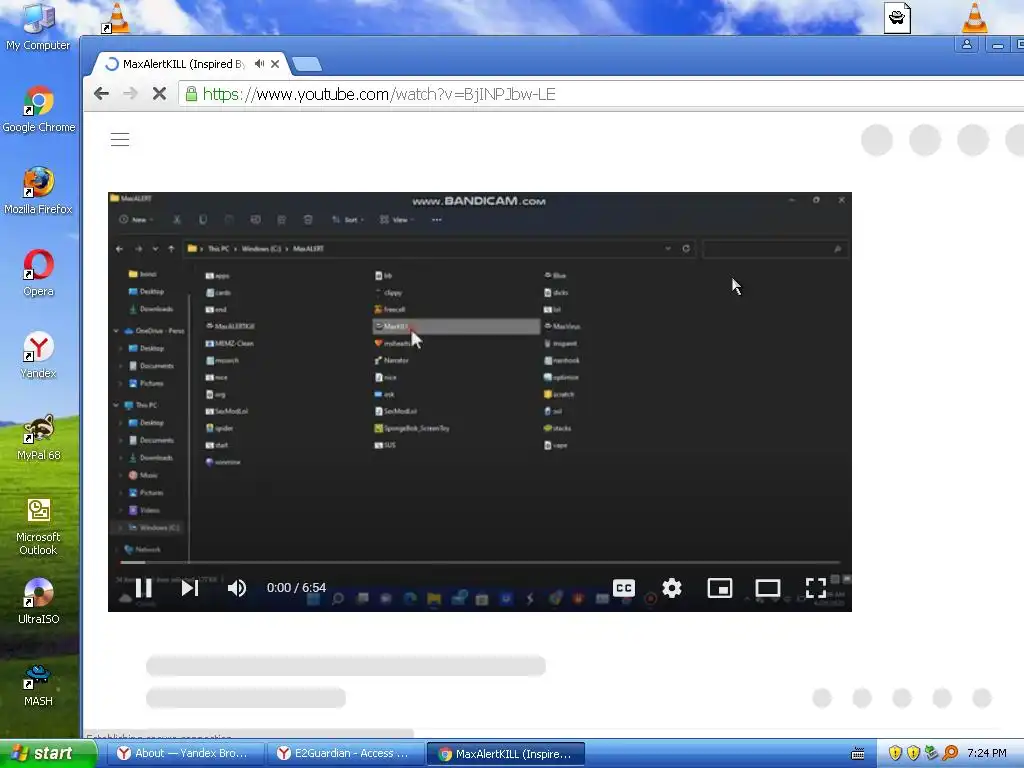Toggle closed captions with CC button
Viewport: 1024px width, 768px height.
(624, 588)
